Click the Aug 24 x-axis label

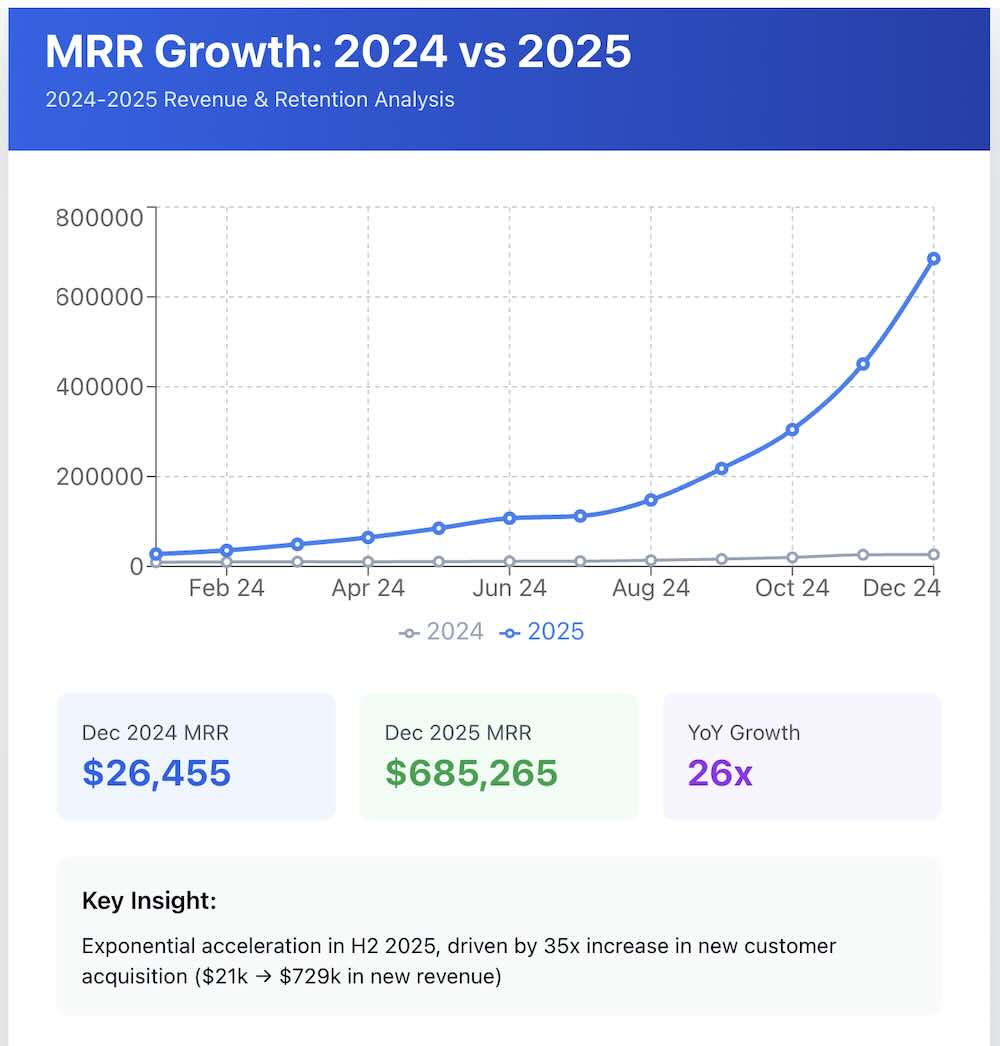[x=651, y=588]
